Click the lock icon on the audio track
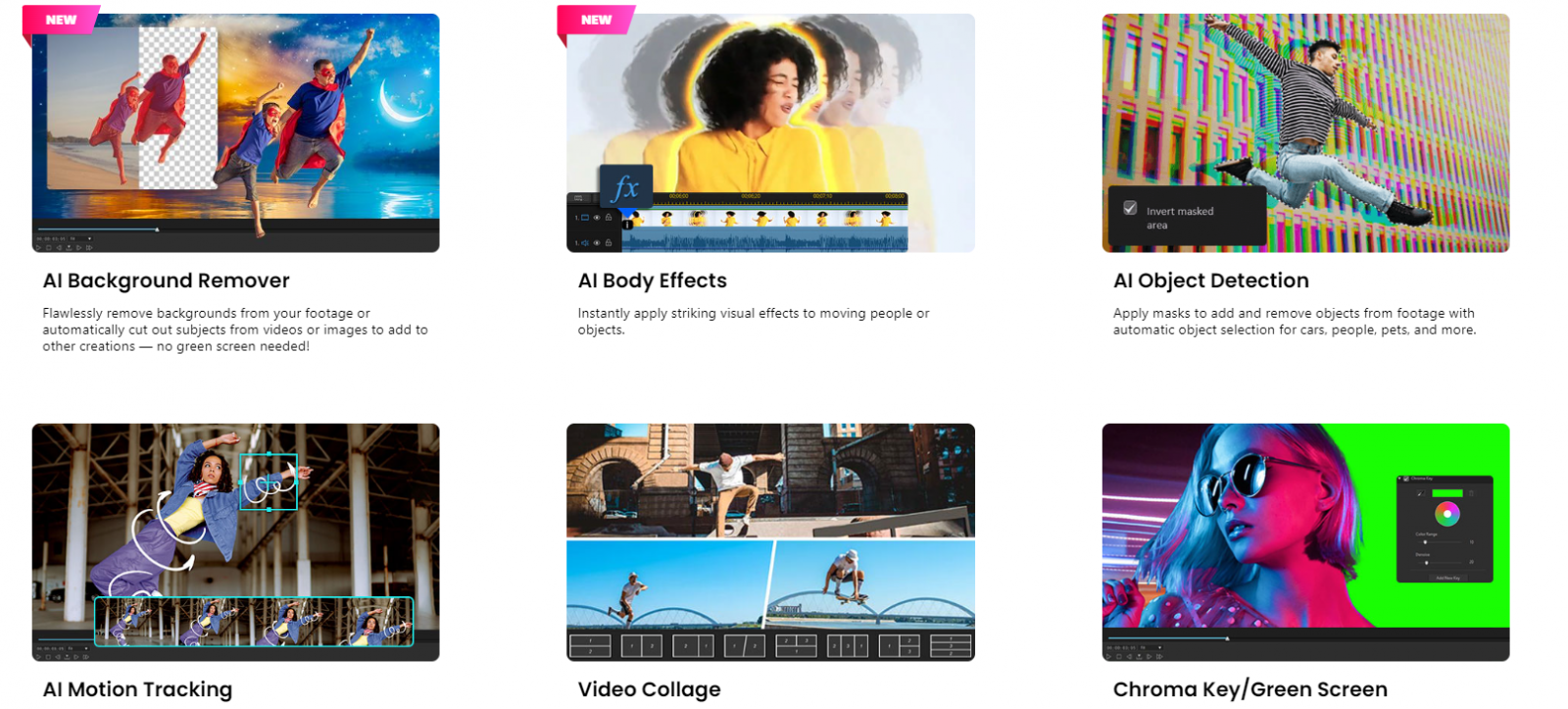Viewport: 1568px width, 709px height. click(x=609, y=242)
